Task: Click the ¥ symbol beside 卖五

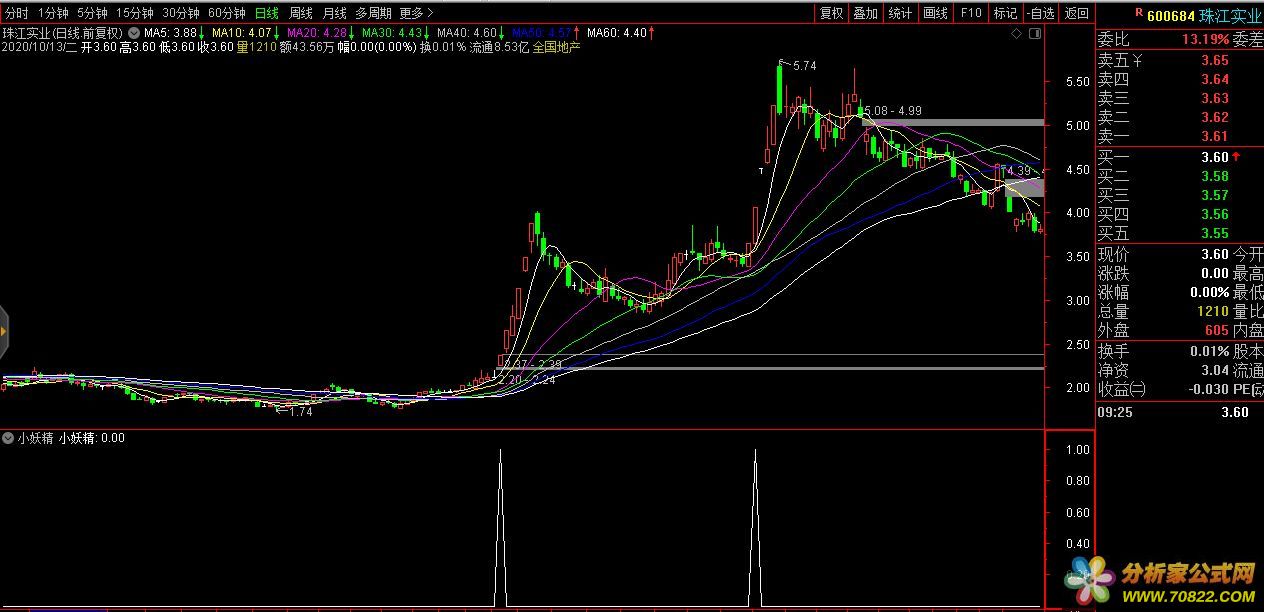Action: (1136, 60)
